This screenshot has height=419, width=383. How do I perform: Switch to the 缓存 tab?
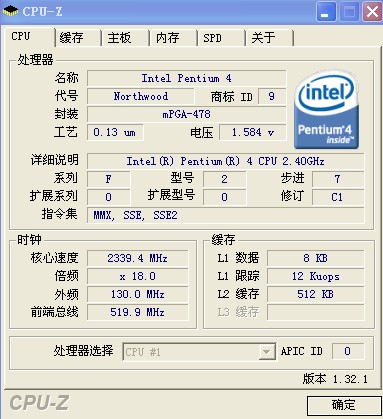(77, 38)
